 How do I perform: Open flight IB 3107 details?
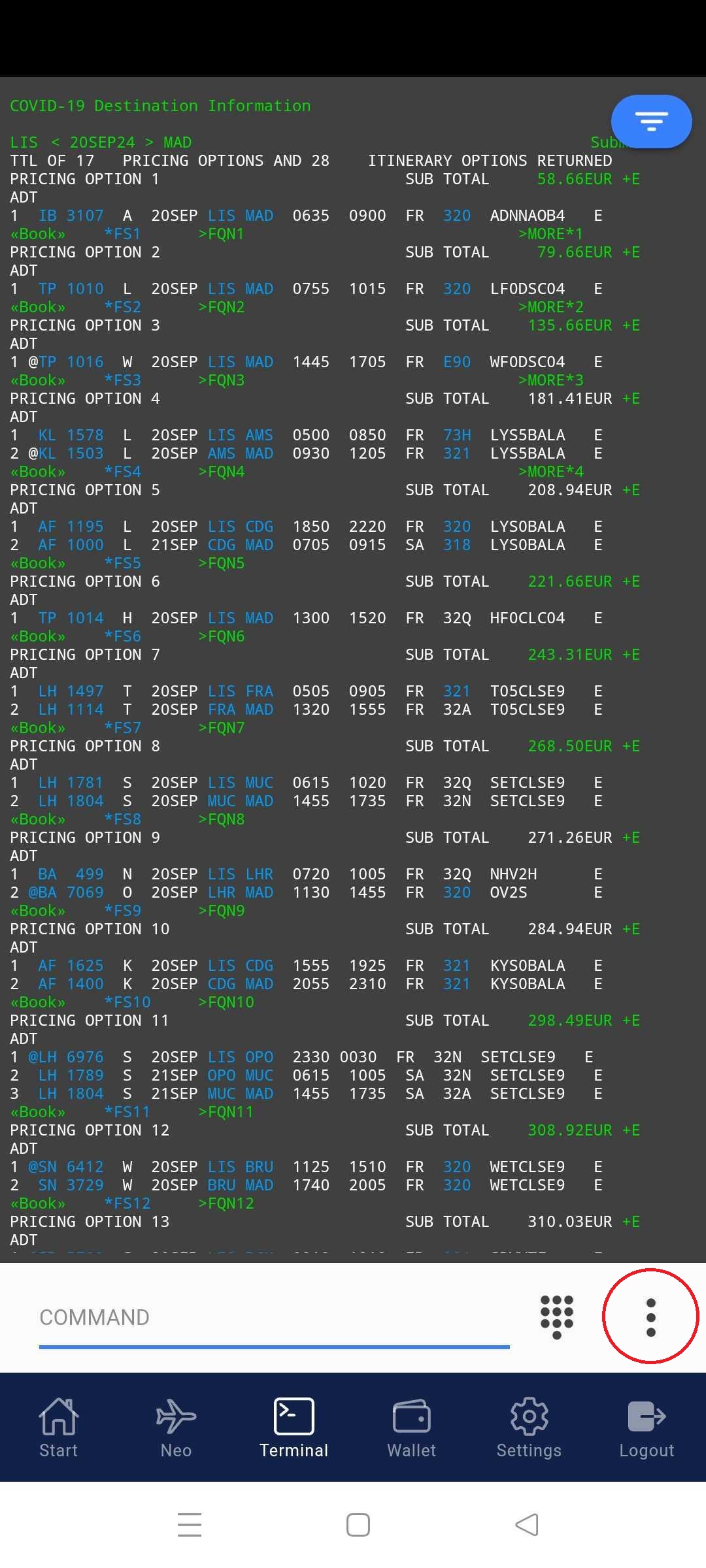(x=71, y=216)
